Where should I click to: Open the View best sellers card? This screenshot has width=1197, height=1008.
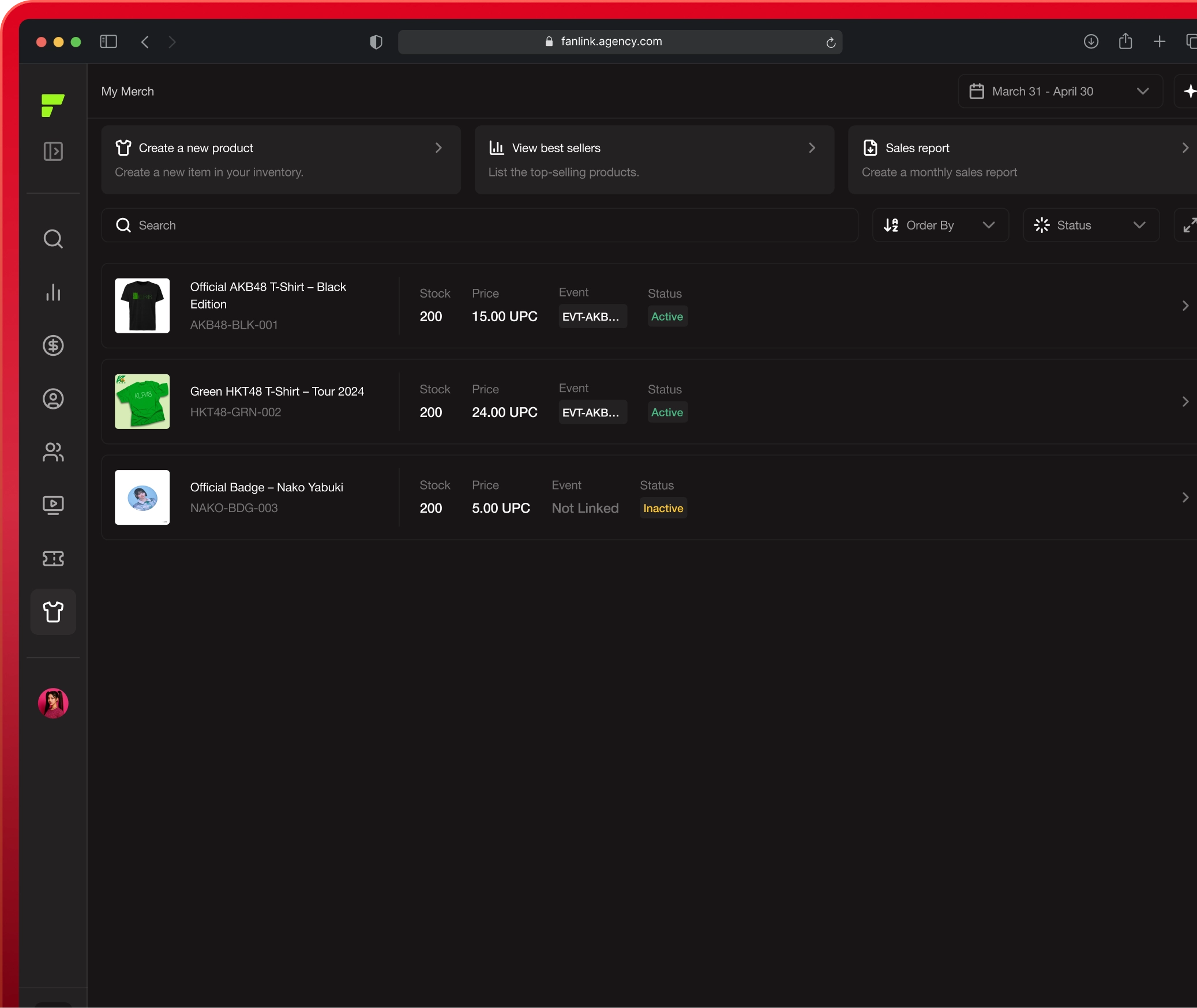point(654,160)
